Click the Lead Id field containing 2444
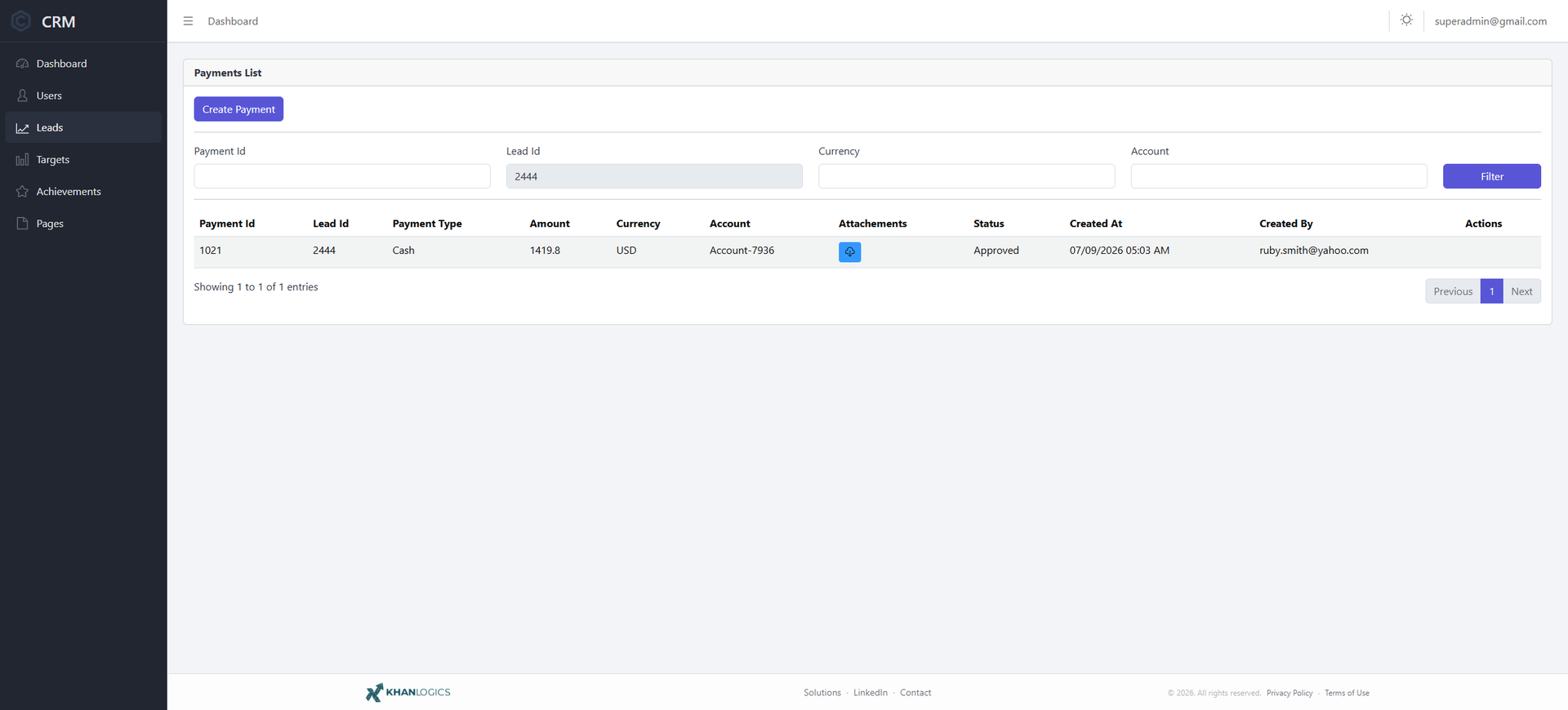1568x710 pixels. (x=654, y=176)
